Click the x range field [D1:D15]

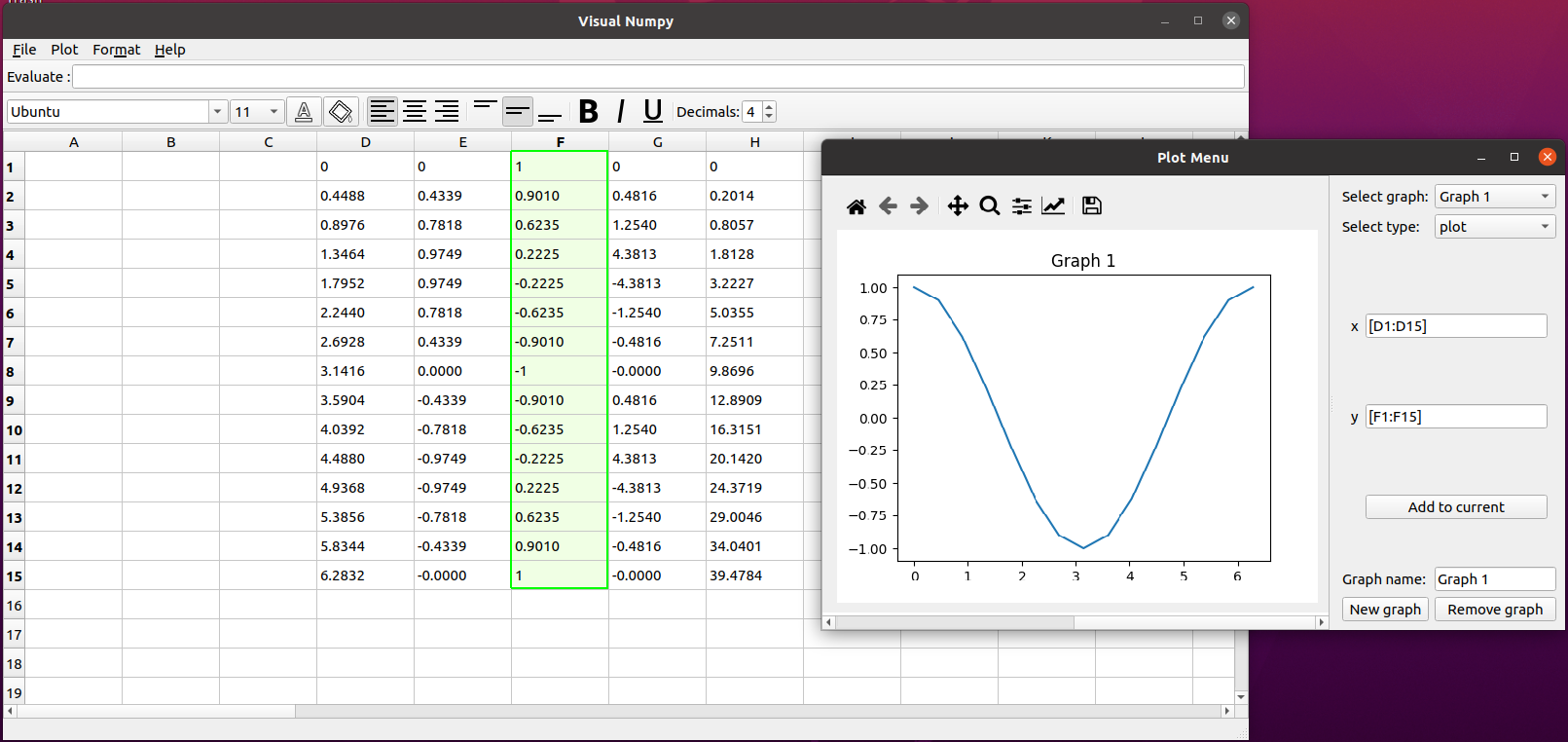point(1456,326)
